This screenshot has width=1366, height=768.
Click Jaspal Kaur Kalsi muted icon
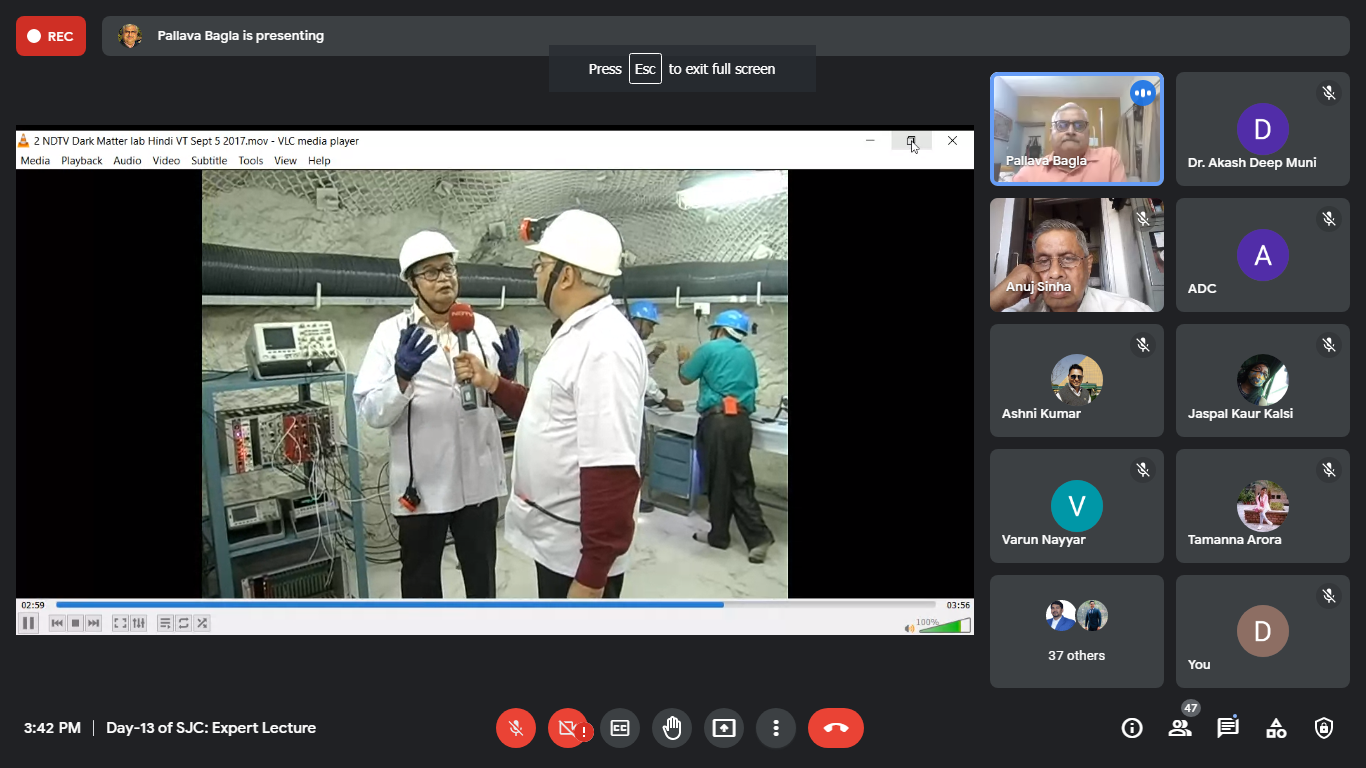click(1329, 344)
